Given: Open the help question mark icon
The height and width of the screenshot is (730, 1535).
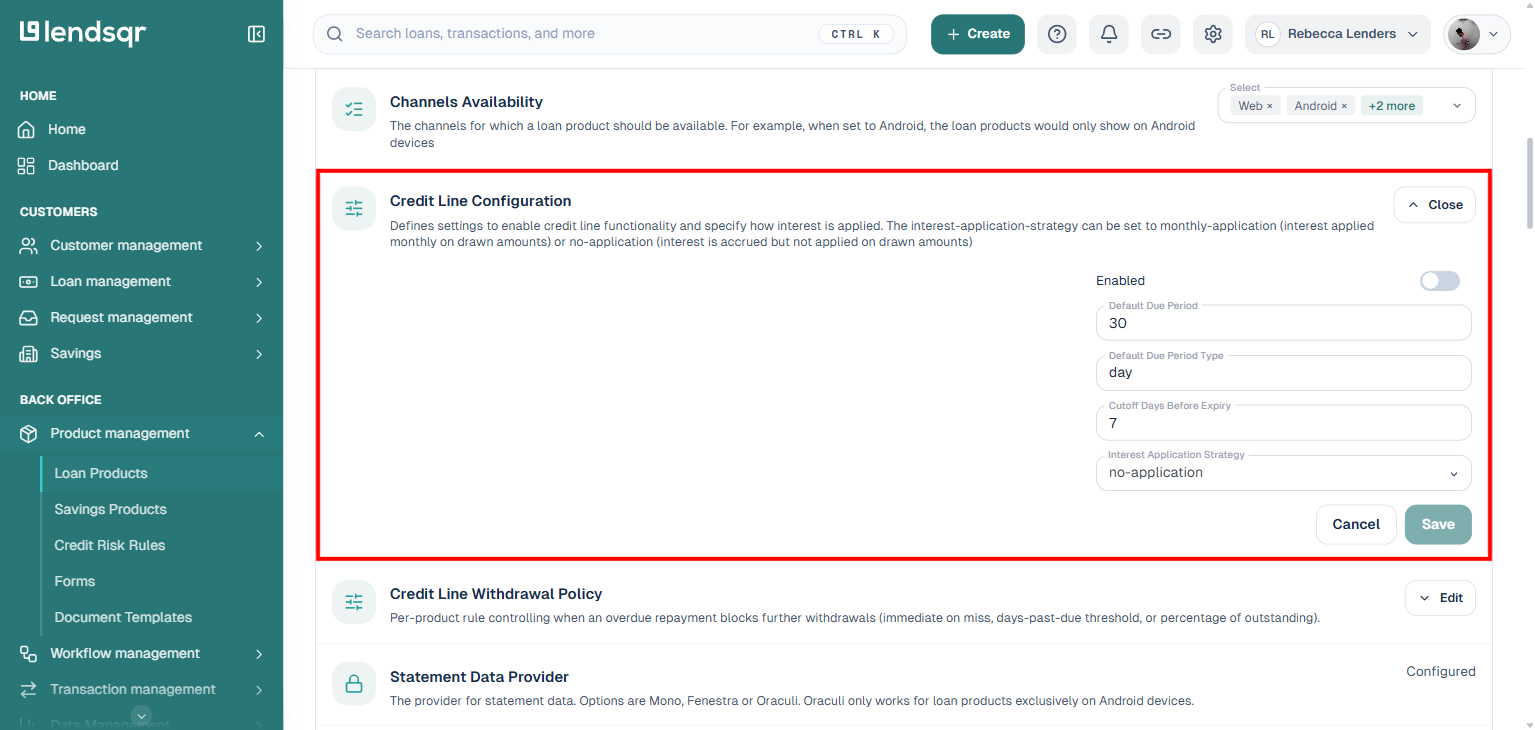Looking at the screenshot, I should (x=1057, y=34).
